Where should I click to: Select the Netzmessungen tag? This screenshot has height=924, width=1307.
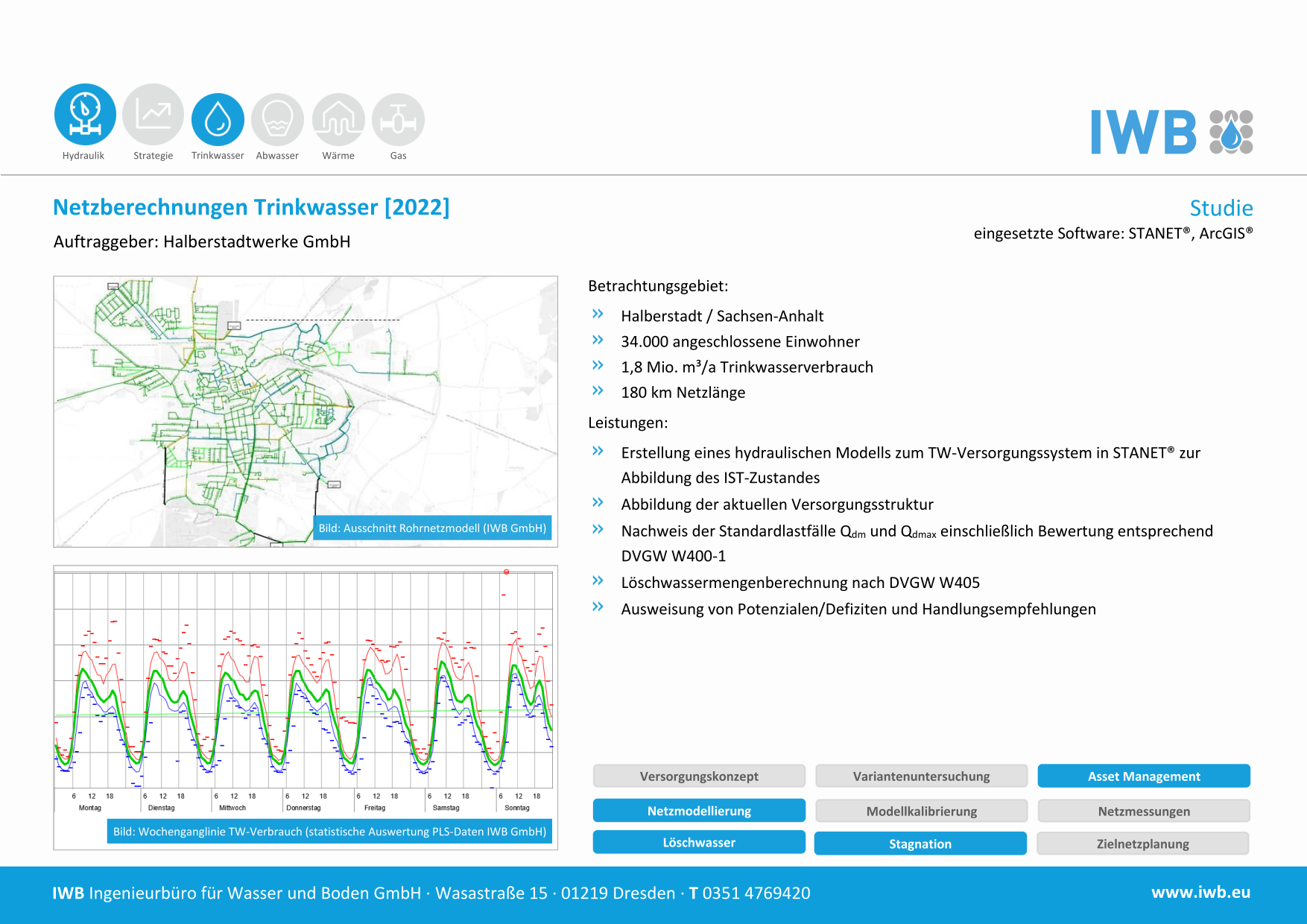click(1143, 811)
